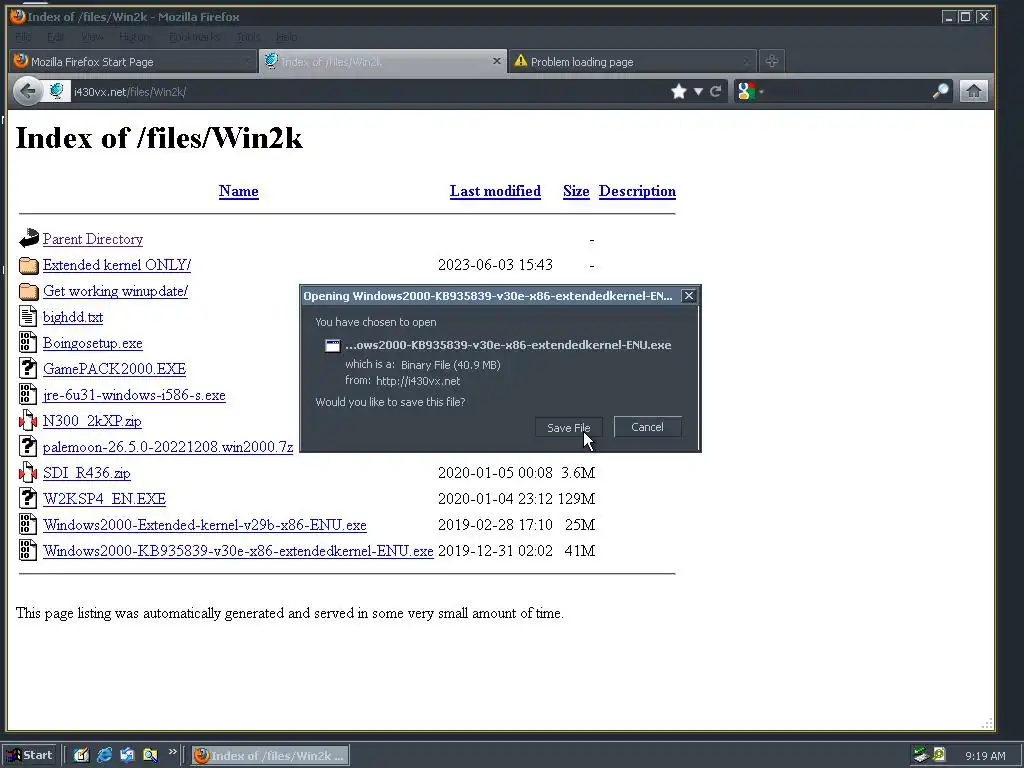Screen dimensions: 1024x768
Task: Expand quick launch overflow chevron
Action: [x=172, y=752]
